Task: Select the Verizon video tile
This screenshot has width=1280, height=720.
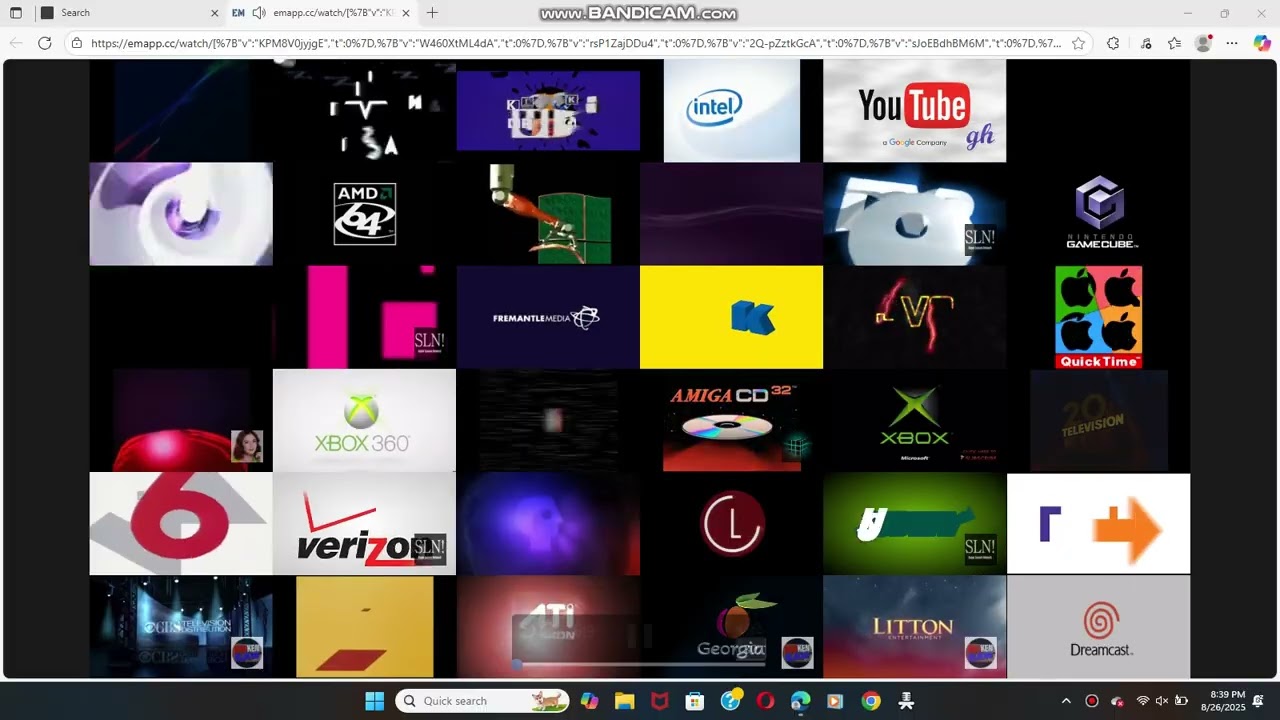Action: (x=364, y=524)
